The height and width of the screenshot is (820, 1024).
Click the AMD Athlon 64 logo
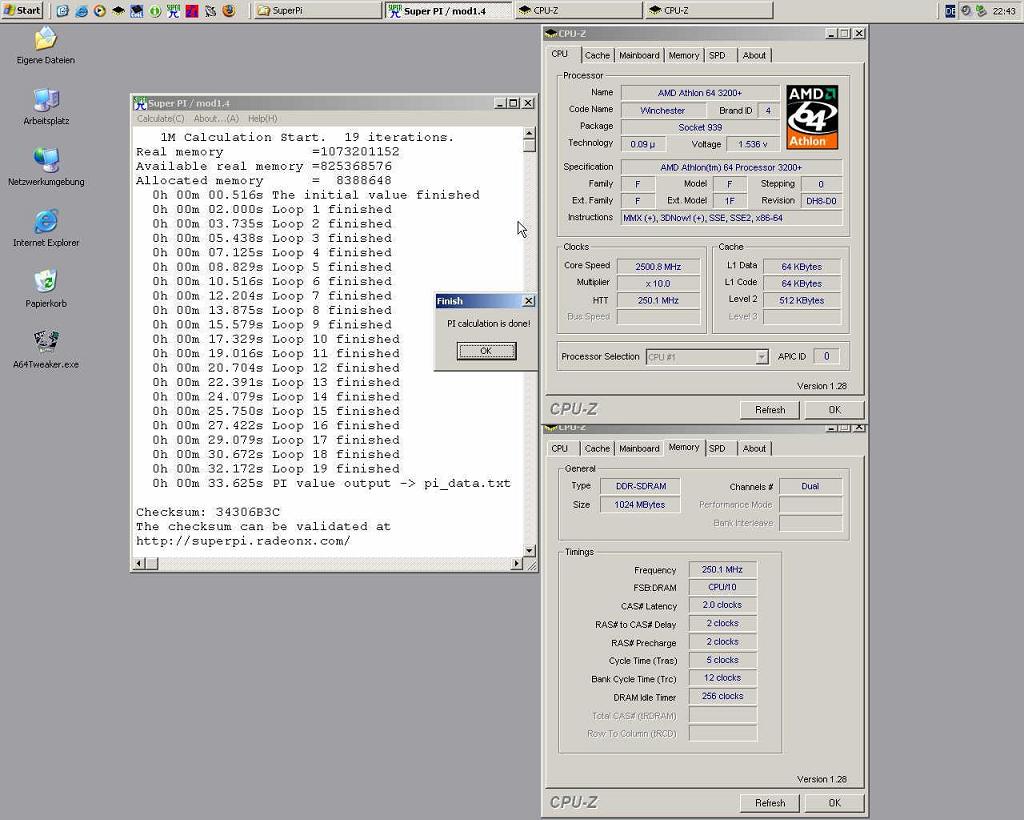tap(812, 118)
